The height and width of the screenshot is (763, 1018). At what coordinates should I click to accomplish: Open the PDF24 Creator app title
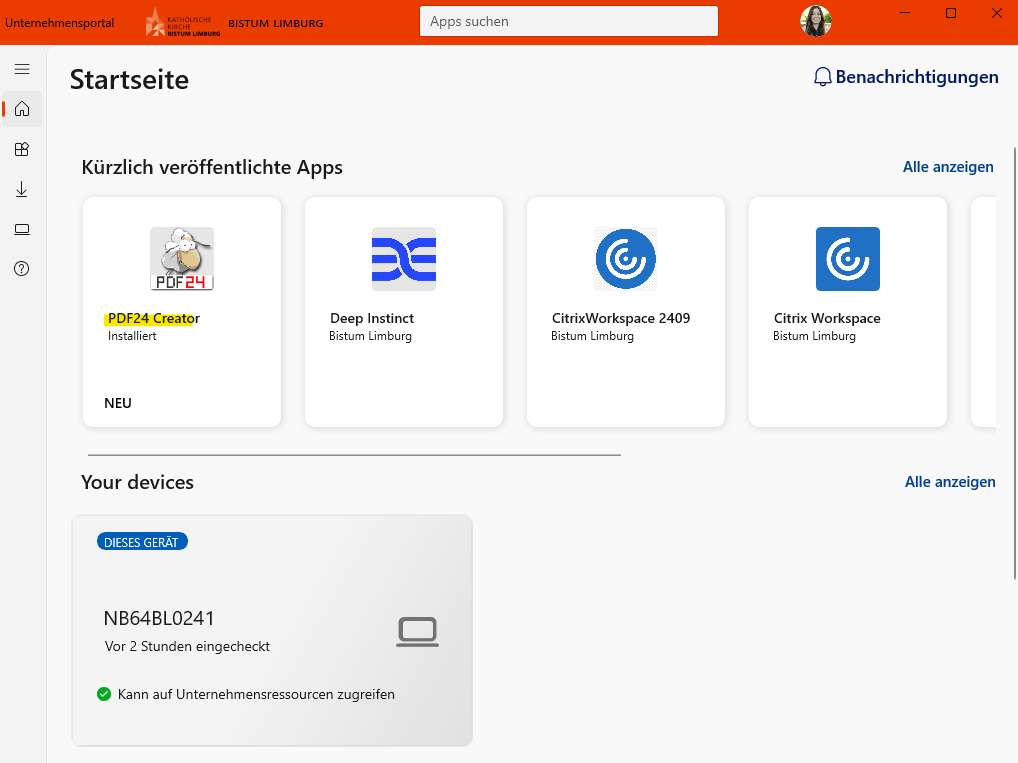pos(154,318)
